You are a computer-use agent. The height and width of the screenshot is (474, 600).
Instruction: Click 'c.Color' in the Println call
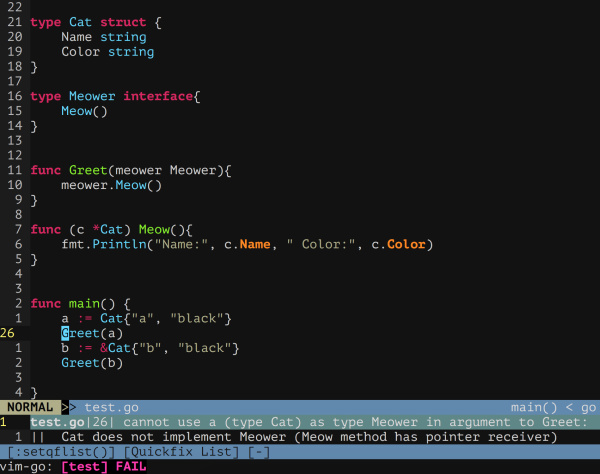[x=398, y=245]
